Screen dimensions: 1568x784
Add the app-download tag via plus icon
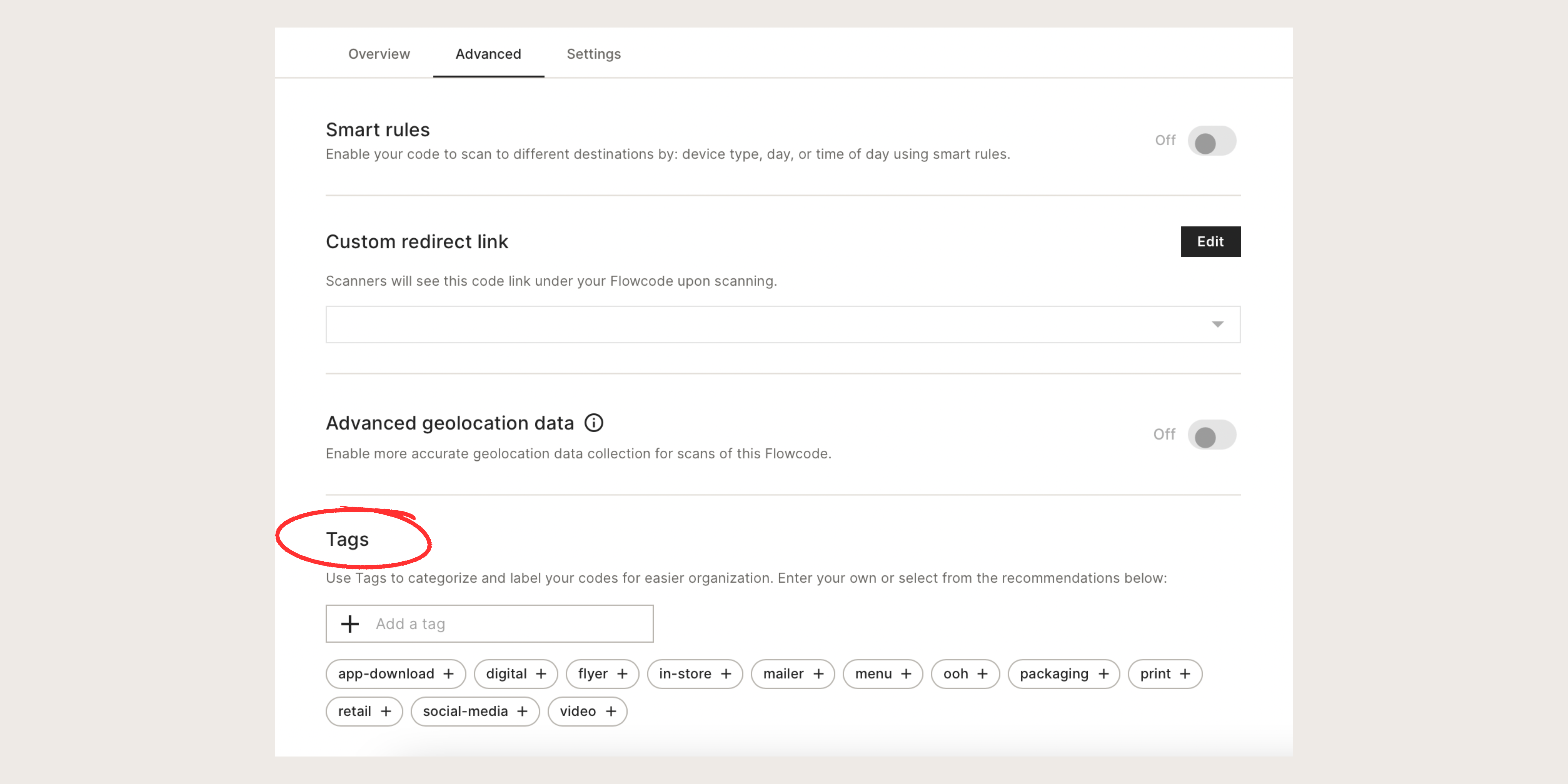click(x=449, y=674)
